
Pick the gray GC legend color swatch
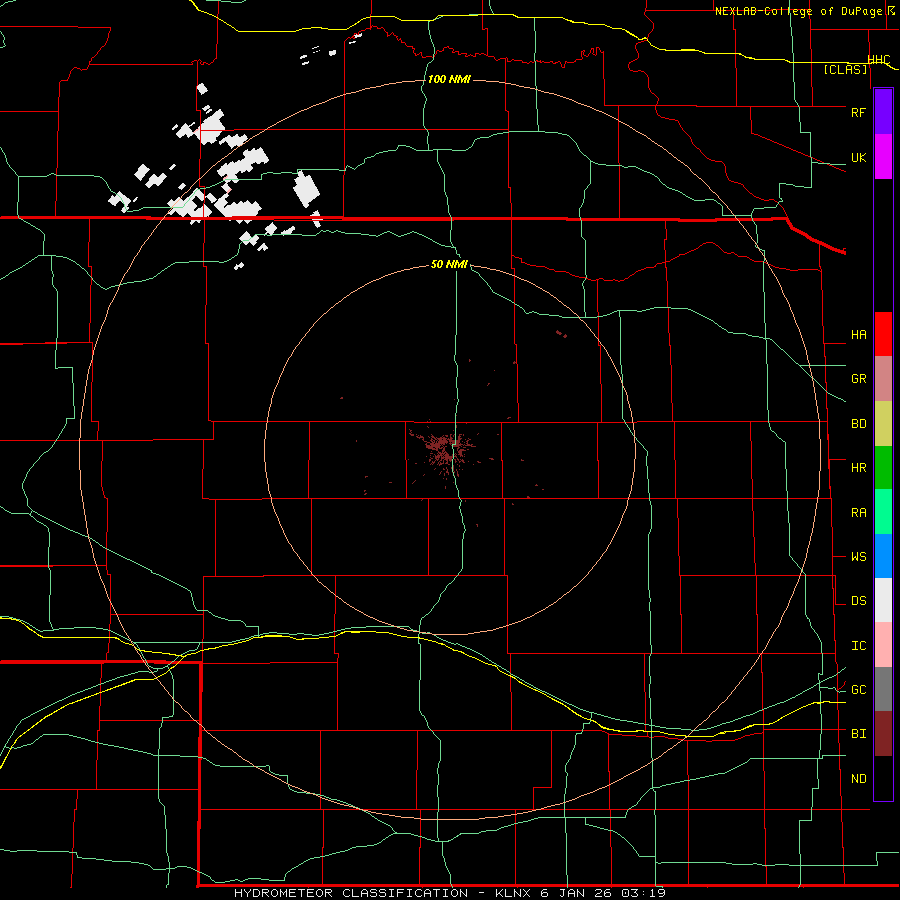pyautogui.click(x=883, y=689)
